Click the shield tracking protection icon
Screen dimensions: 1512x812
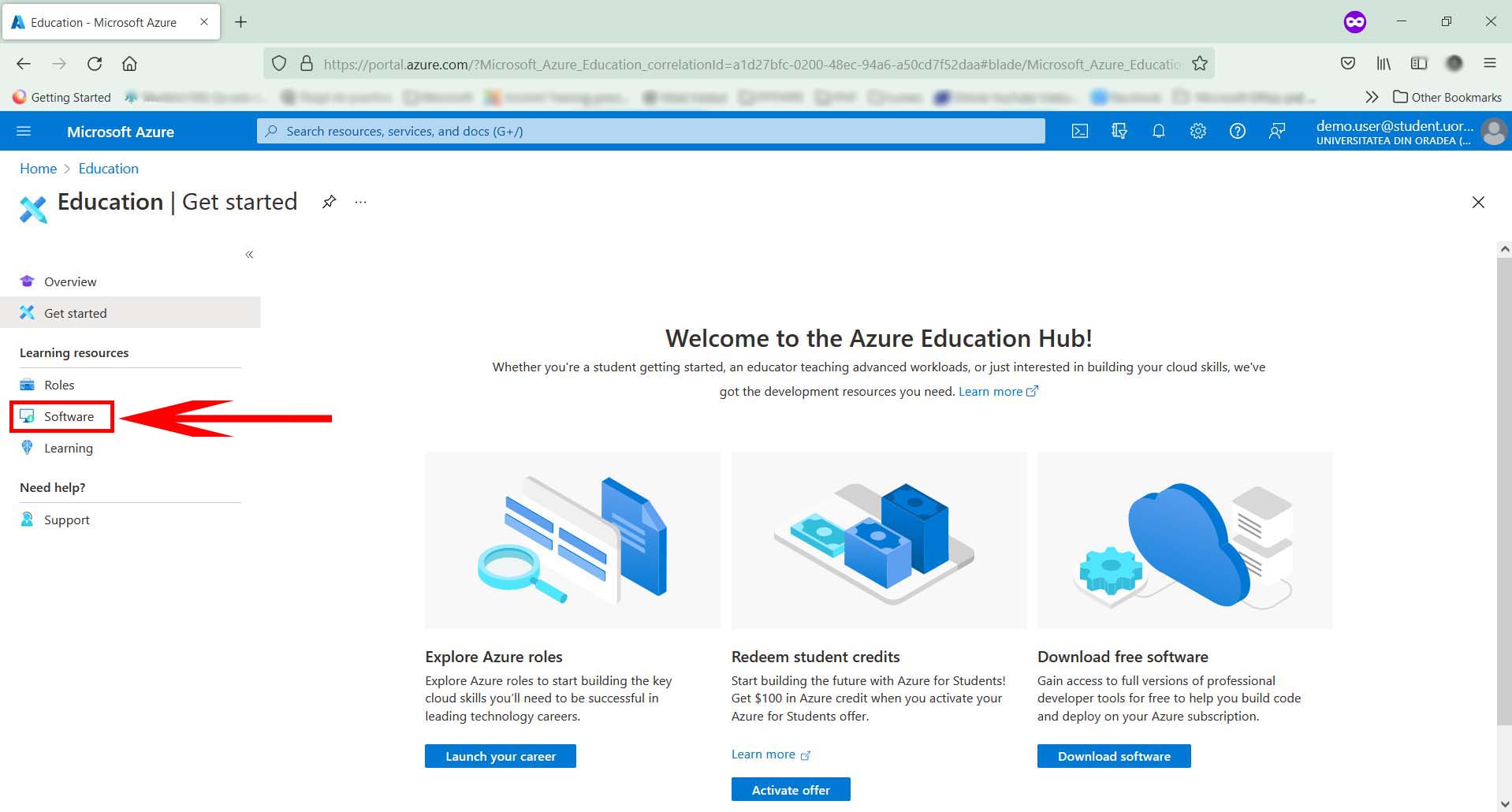coord(279,64)
